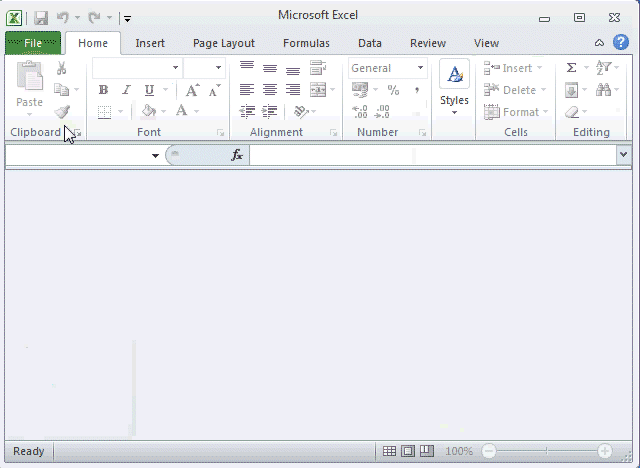
Task: Click the Insert Function fx button
Action: [x=237, y=155]
